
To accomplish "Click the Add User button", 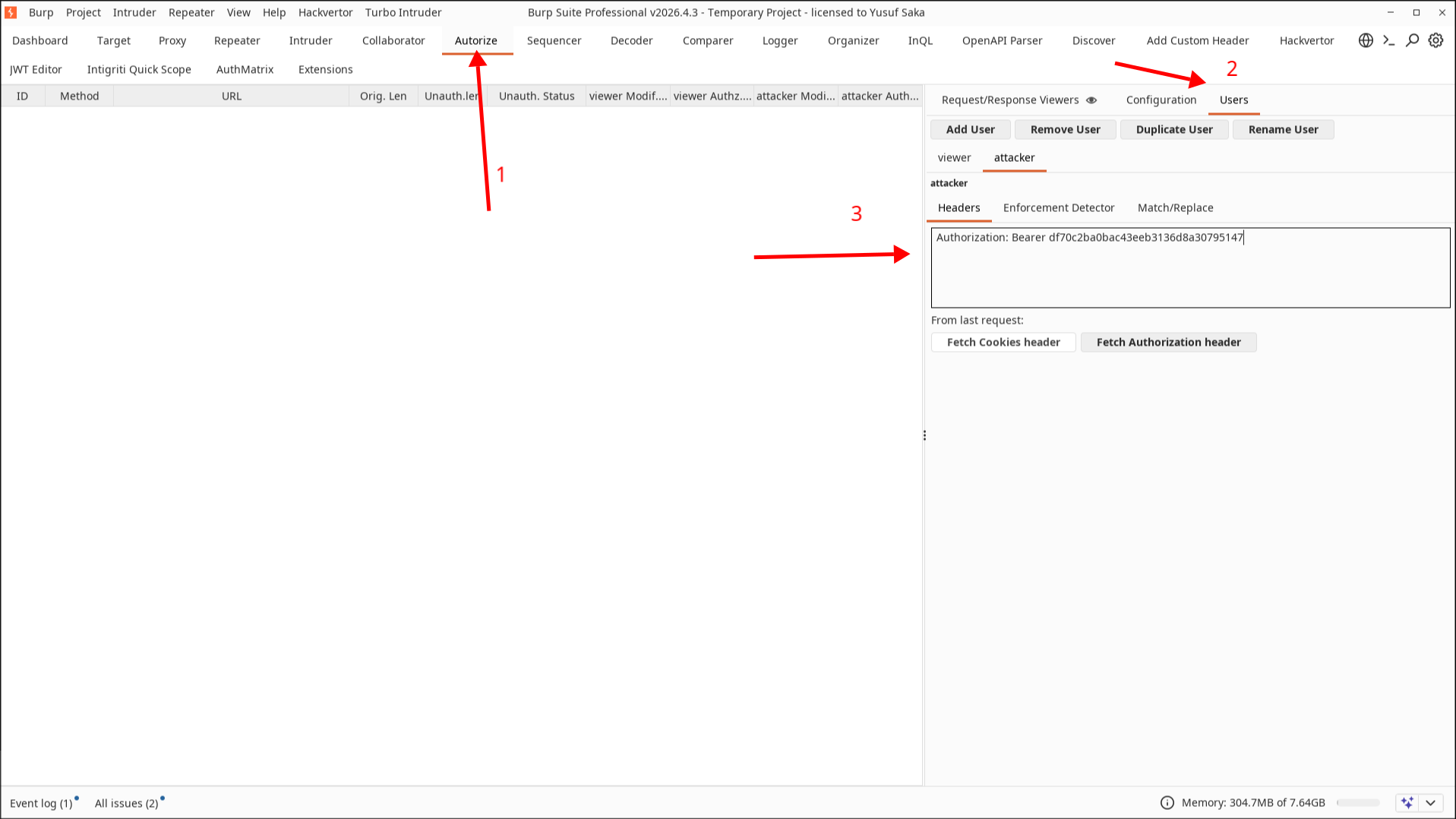I will click(x=971, y=129).
